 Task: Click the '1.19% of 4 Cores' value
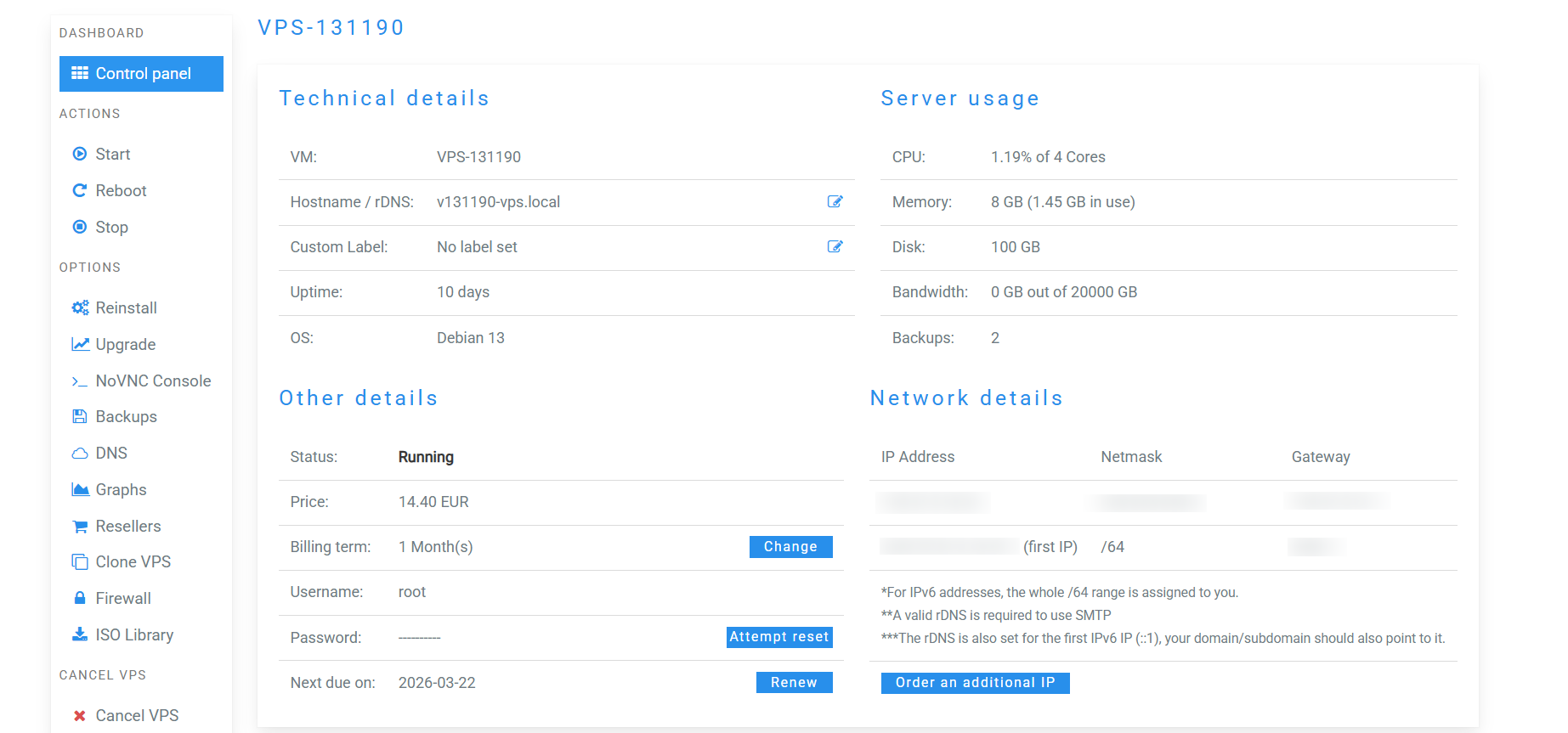pos(1048,157)
